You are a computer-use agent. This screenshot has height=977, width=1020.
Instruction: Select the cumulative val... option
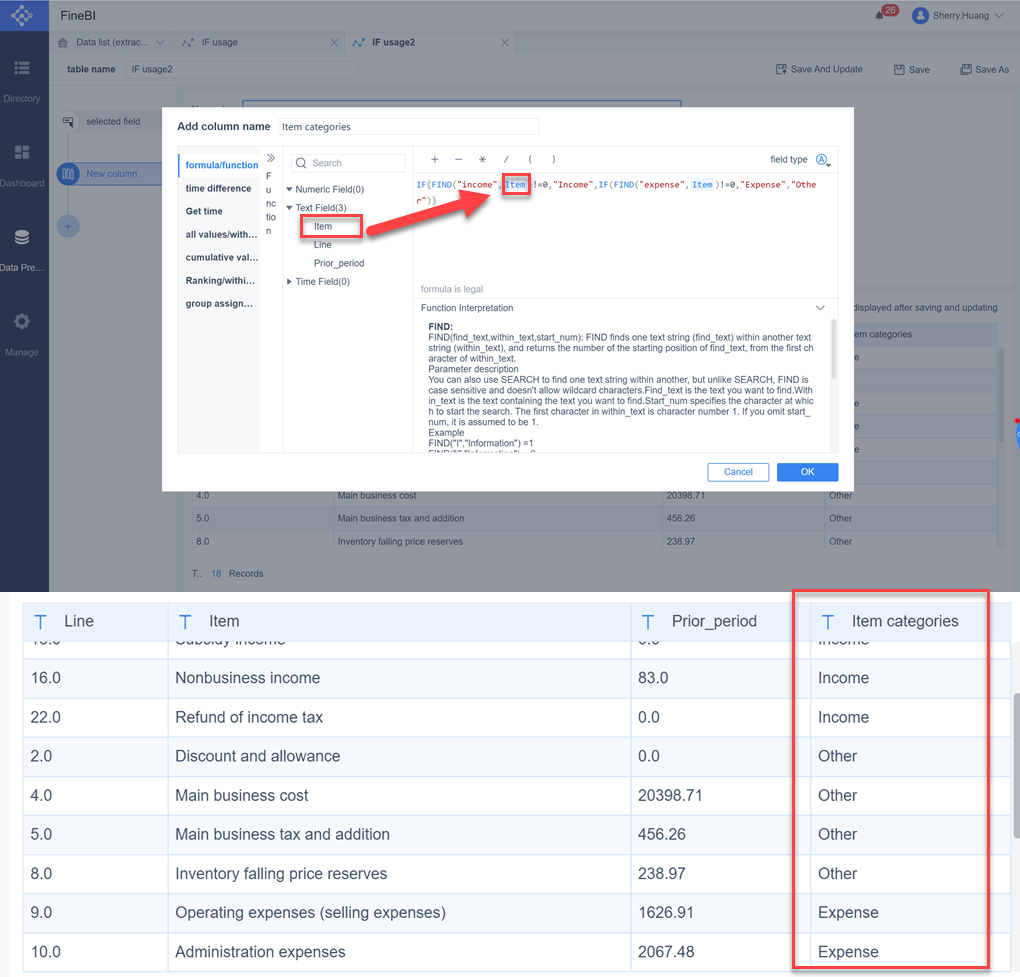point(221,258)
